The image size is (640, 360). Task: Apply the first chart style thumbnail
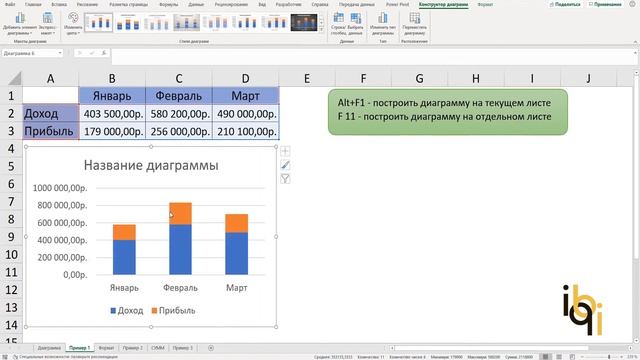98,22
